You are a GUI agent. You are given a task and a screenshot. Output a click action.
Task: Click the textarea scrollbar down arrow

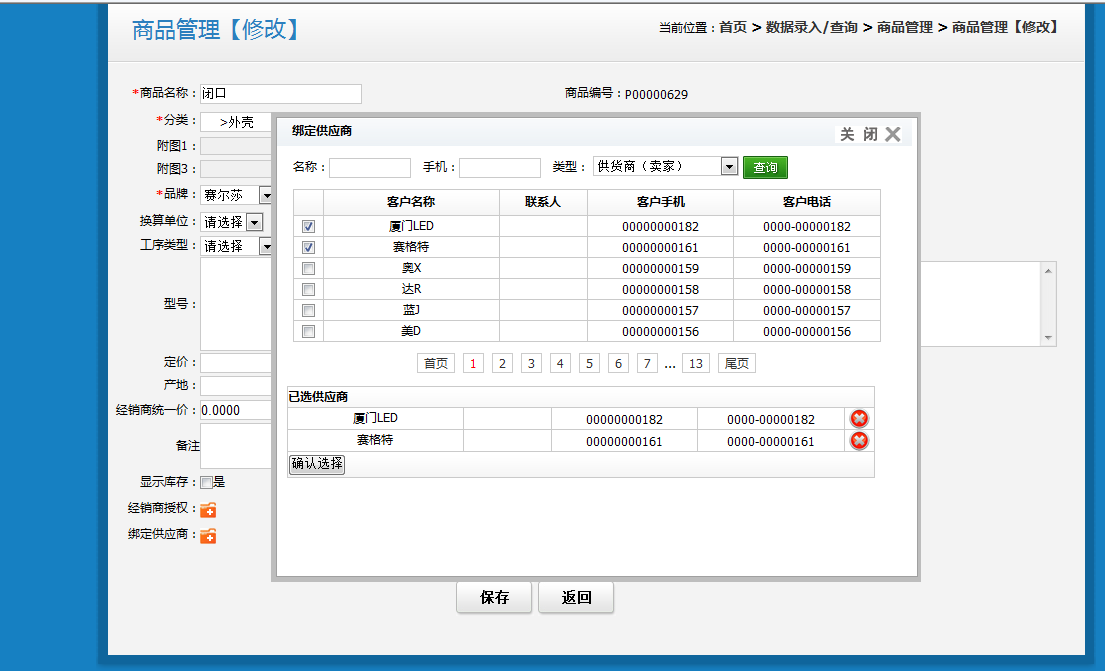1048,338
